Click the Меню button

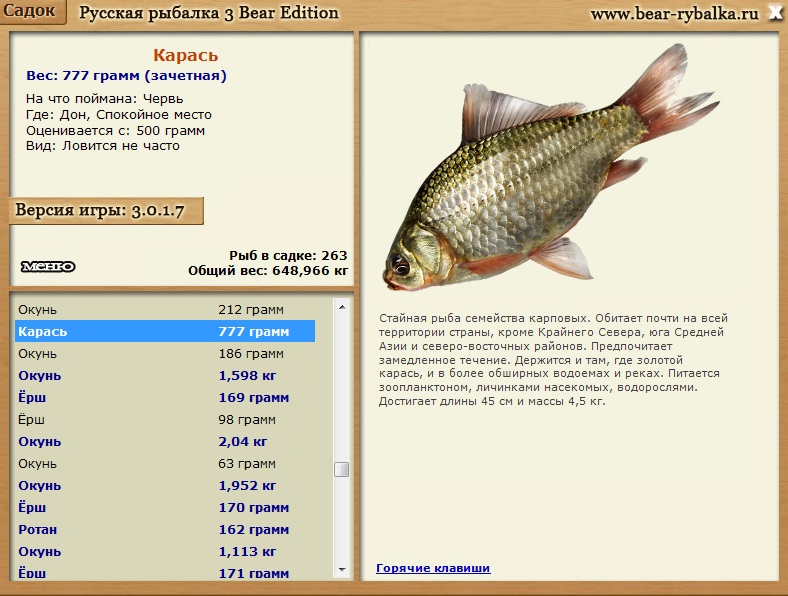tap(48, 266)
